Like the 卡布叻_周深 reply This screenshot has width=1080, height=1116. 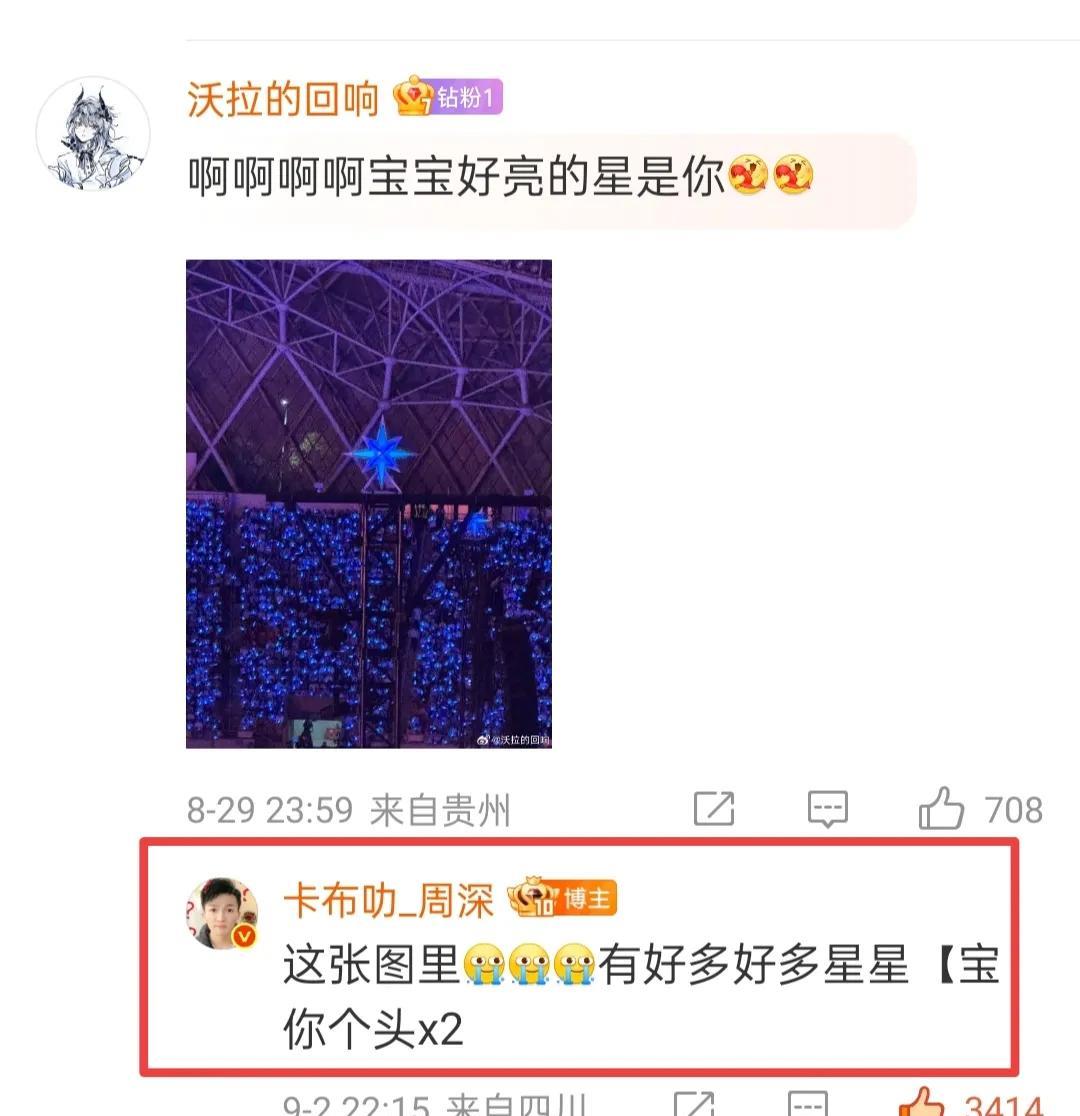pos(922,1103)
